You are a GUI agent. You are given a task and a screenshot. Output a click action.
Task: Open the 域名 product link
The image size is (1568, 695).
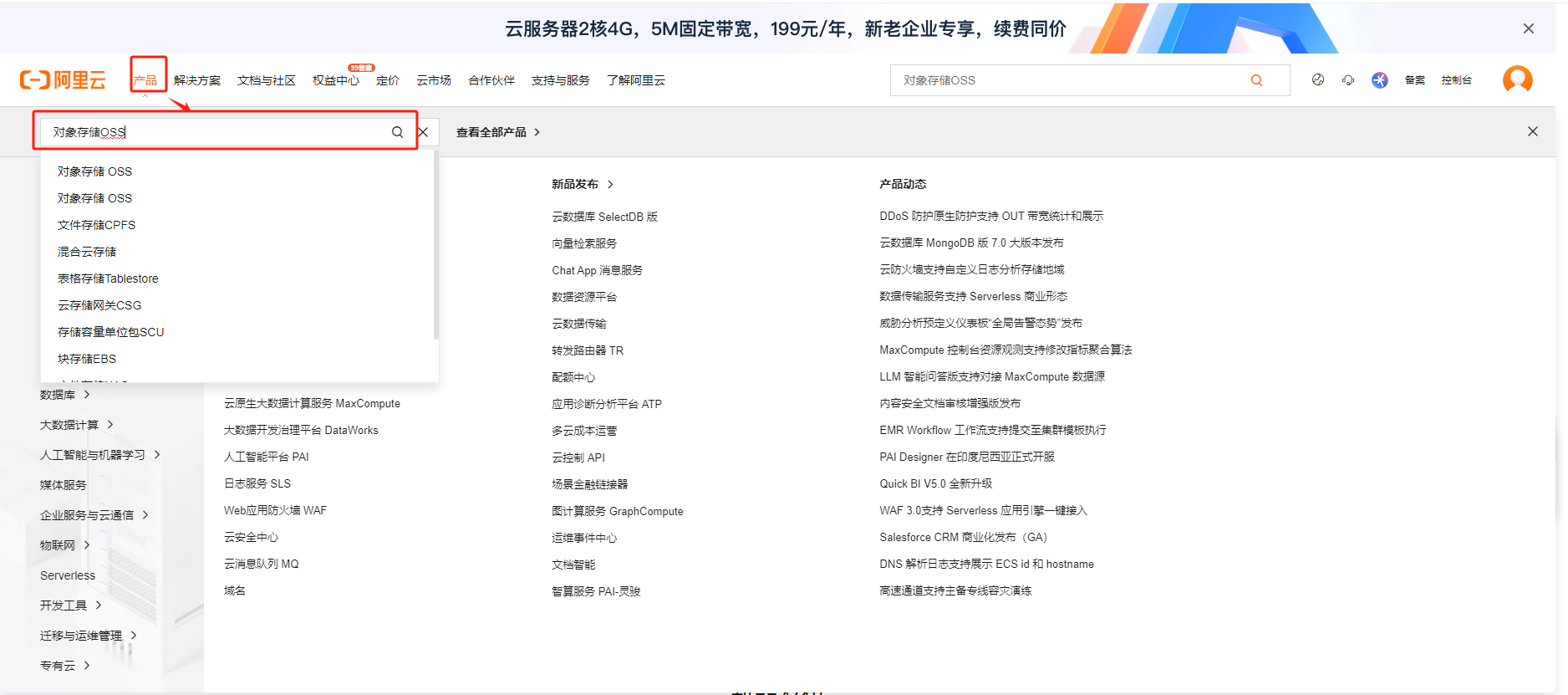235,590
